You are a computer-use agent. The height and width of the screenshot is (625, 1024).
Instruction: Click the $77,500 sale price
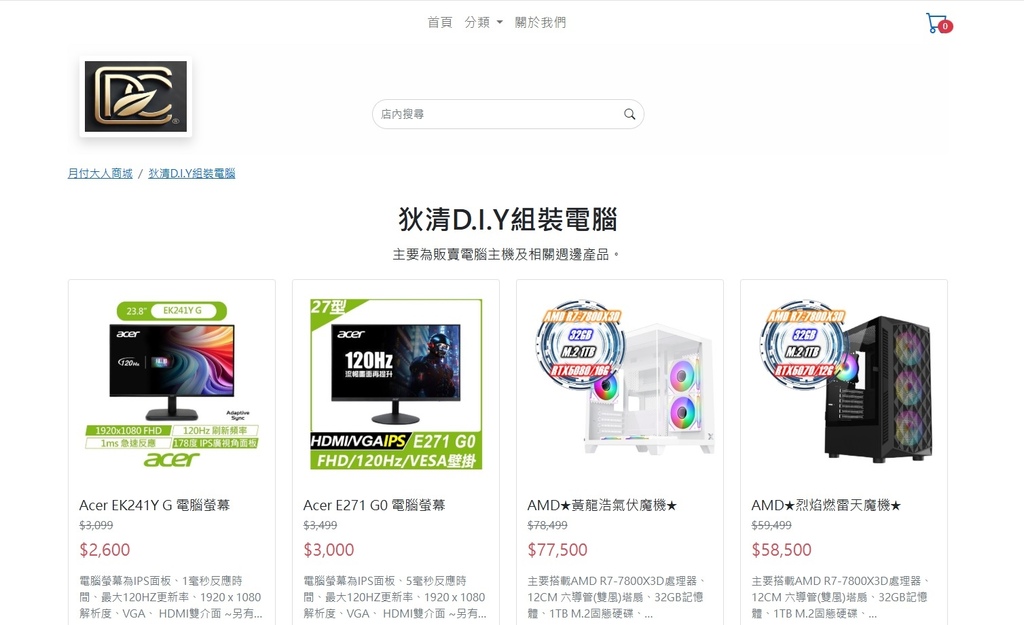[557, 550]
